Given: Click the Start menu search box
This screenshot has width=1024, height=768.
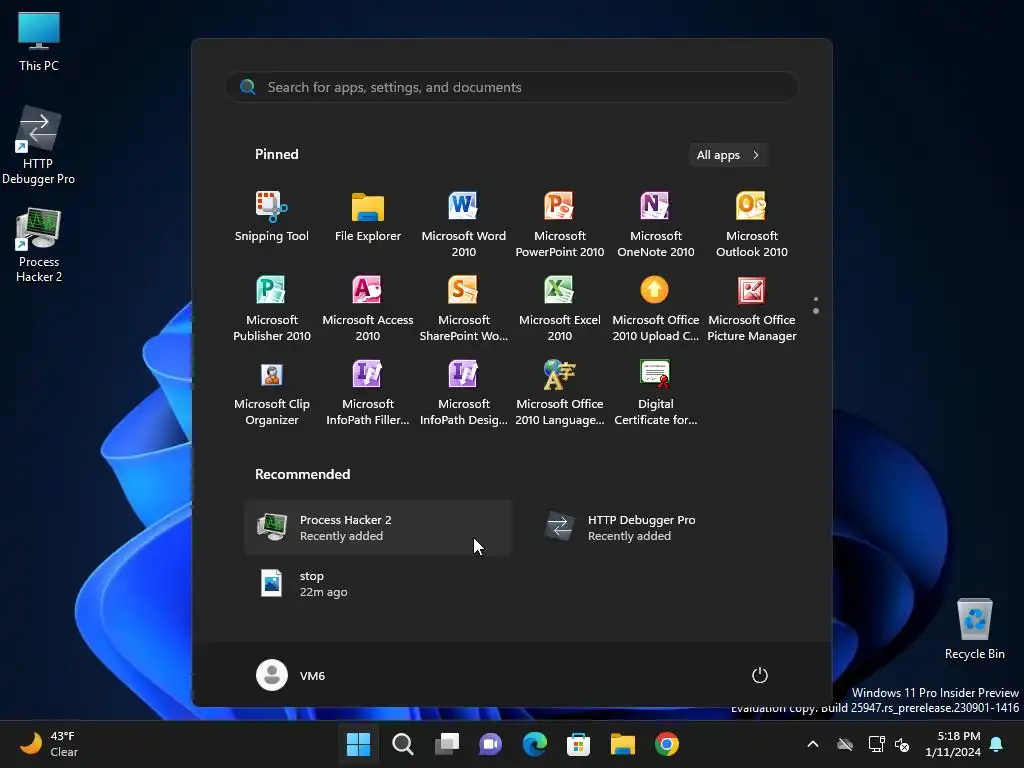Looking at the screenshot, I should tap(512, 87).
